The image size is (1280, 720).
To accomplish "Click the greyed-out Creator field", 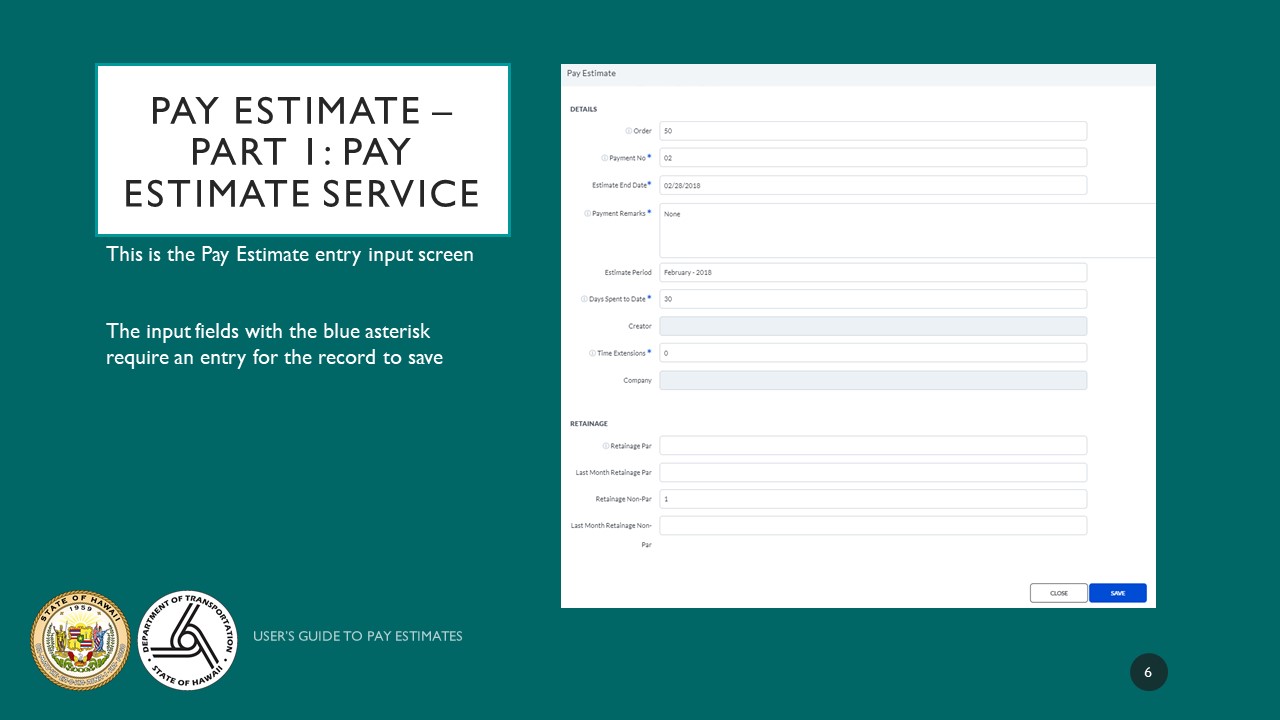I will point(873,326).
